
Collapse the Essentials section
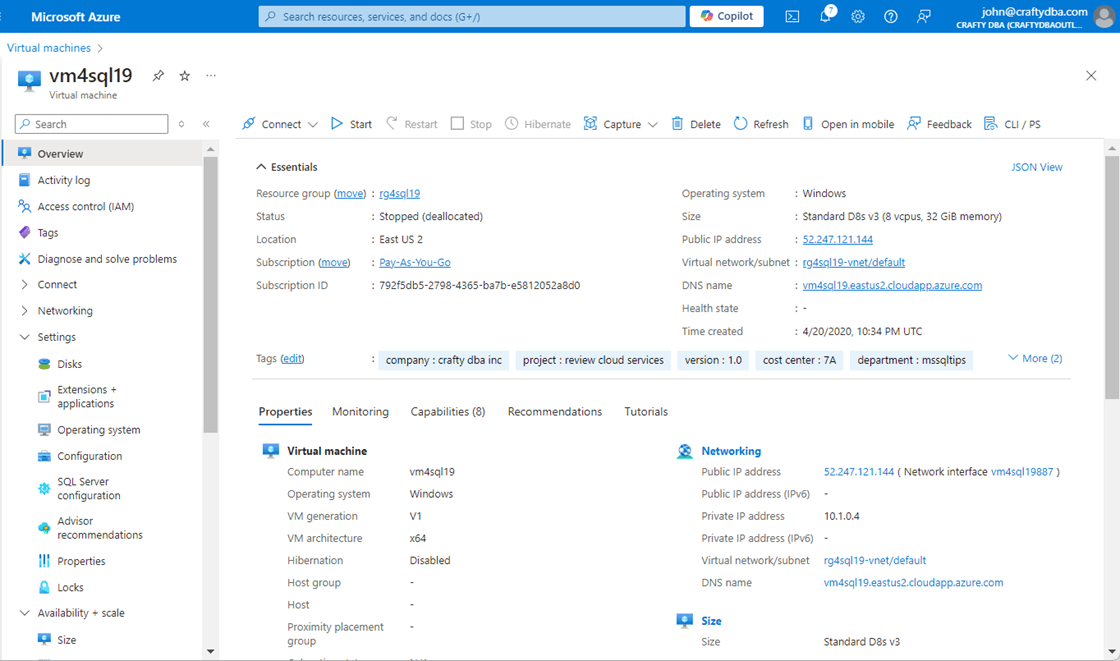(262, 167)
